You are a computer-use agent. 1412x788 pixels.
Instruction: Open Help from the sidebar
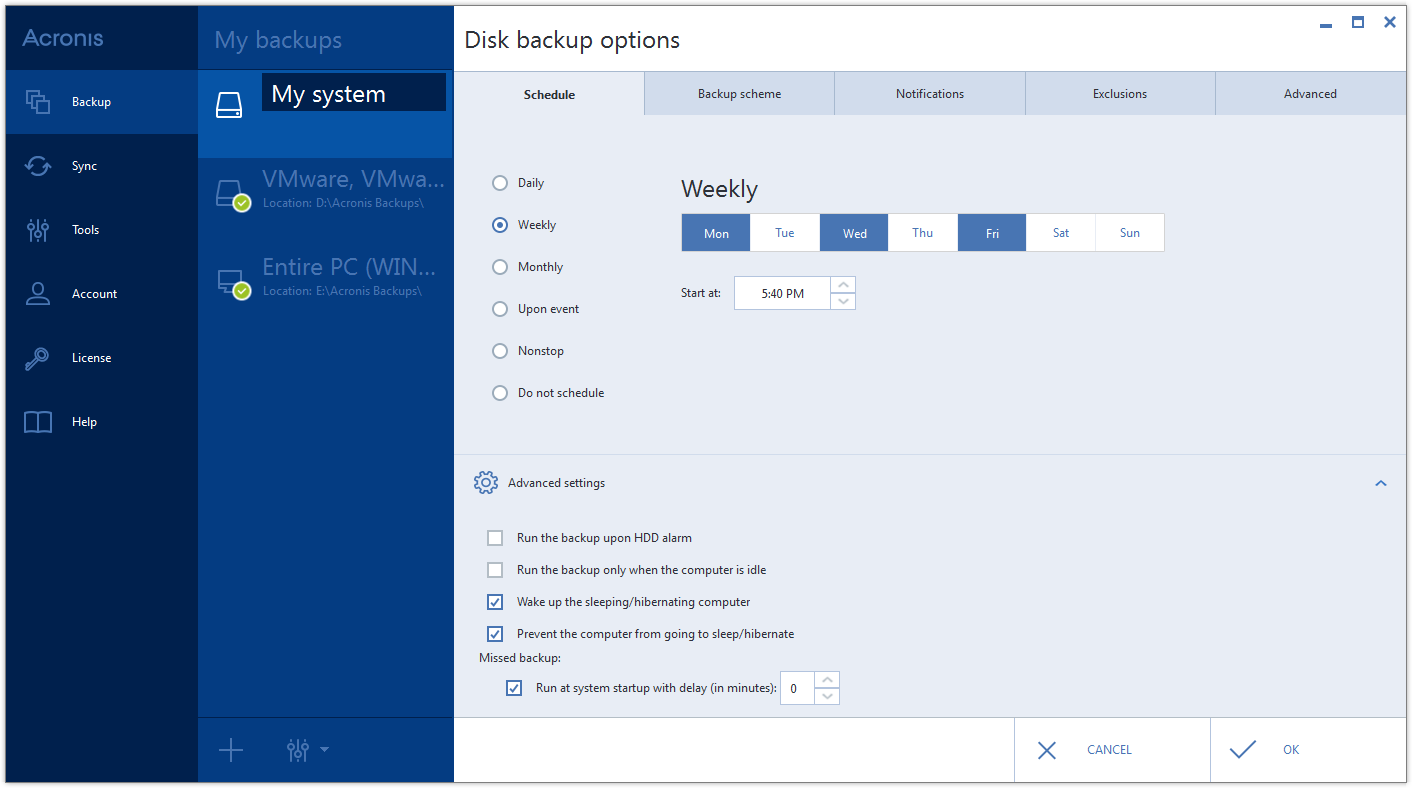[x=37, y=421]
